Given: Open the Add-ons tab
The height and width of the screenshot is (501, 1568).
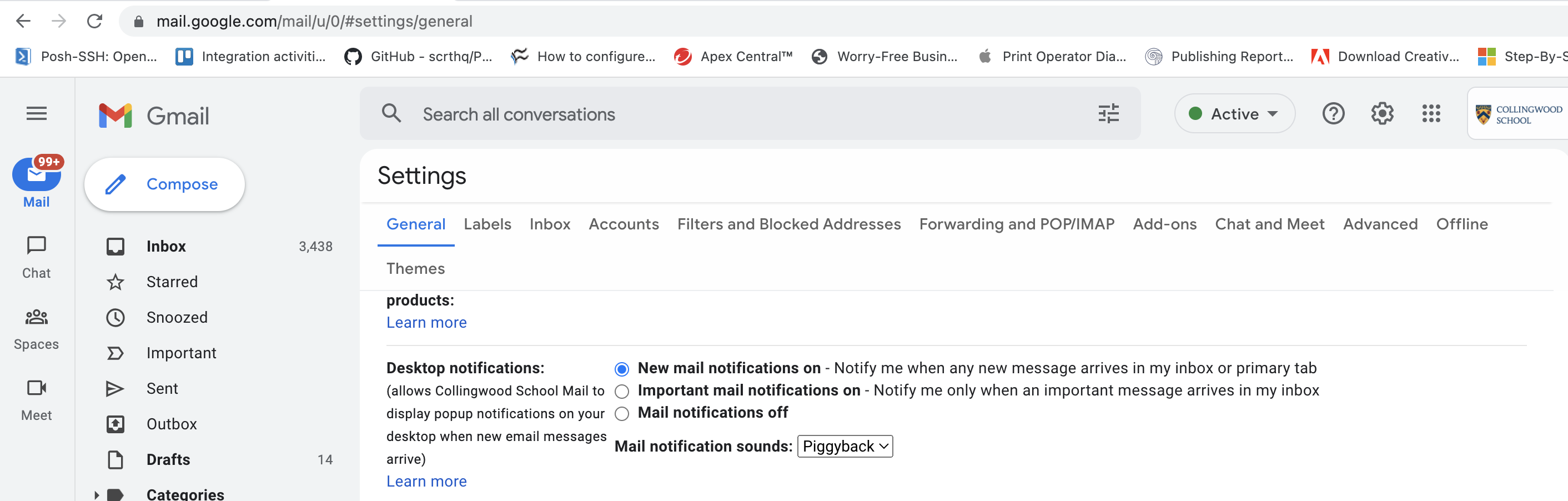Looking at the screenshot, I should click(1164, 224).
